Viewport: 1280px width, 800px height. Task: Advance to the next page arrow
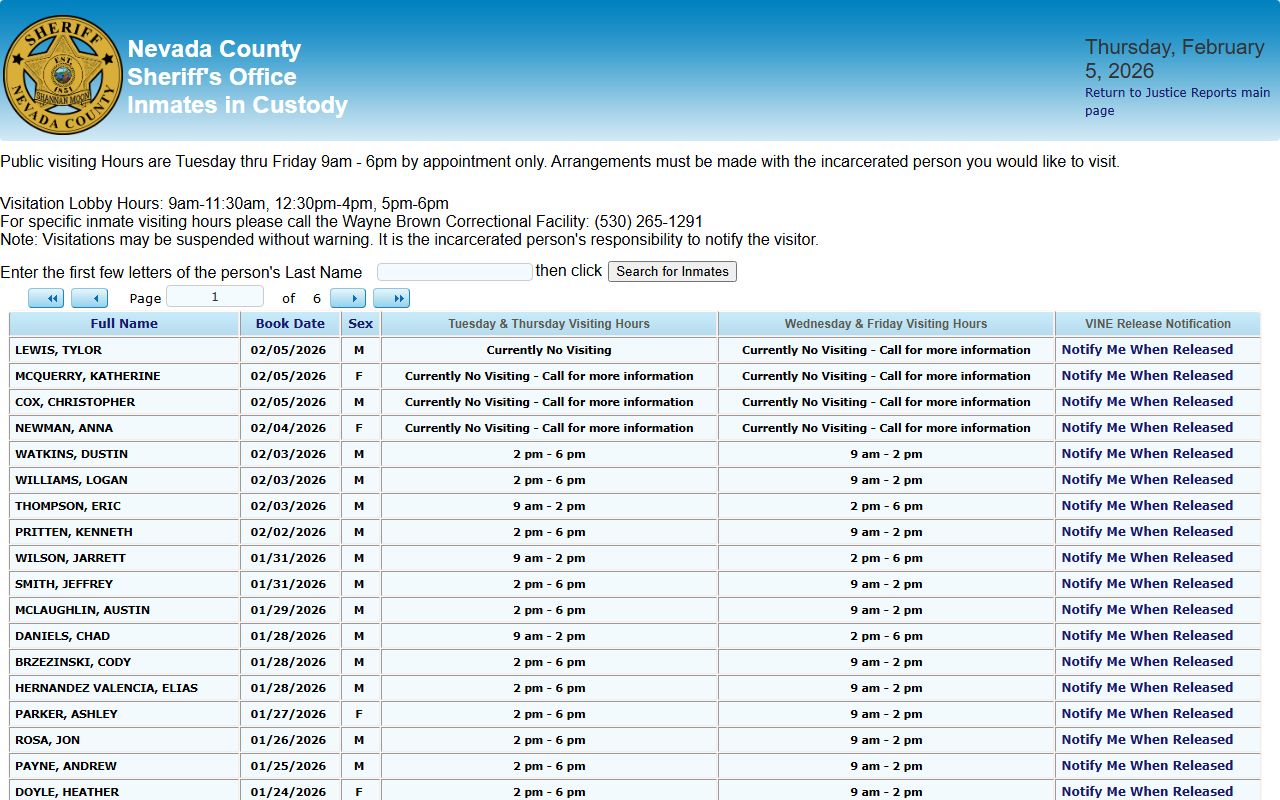[x=348, y=298]
